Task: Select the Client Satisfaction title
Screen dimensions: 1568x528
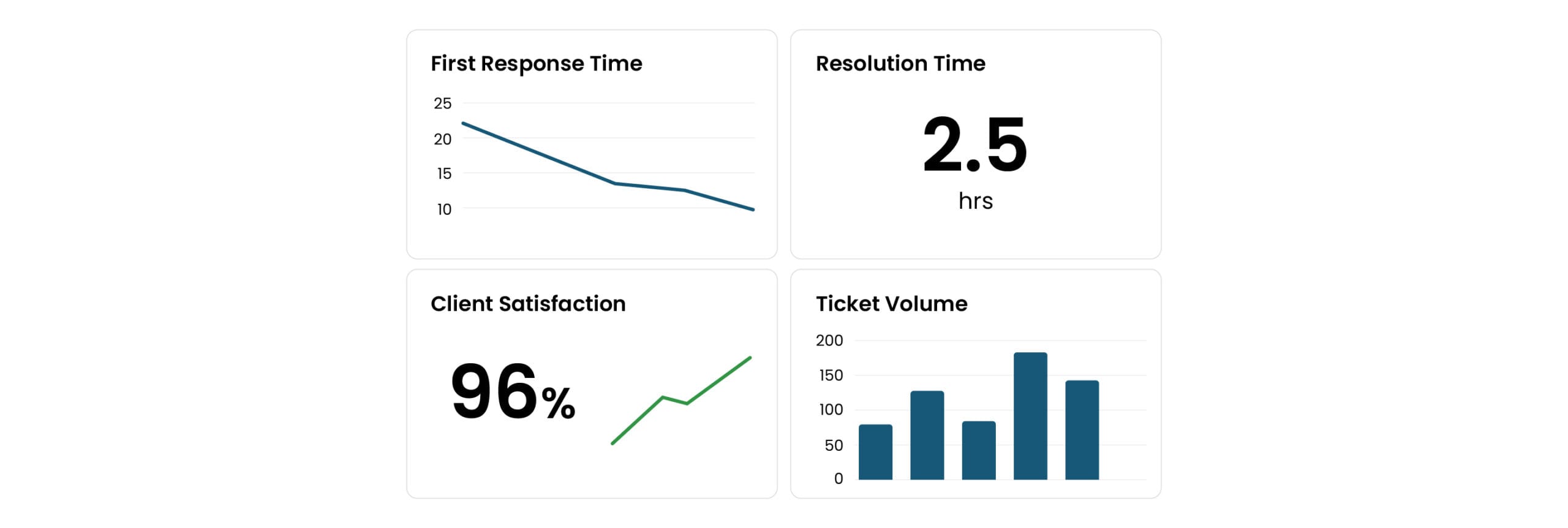Action: pyautogui.click(x=527, y=304)
